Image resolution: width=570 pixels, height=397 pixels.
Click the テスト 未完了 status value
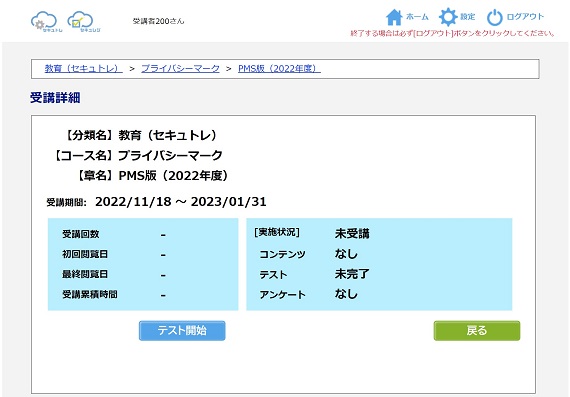click(x=352, y=274)
